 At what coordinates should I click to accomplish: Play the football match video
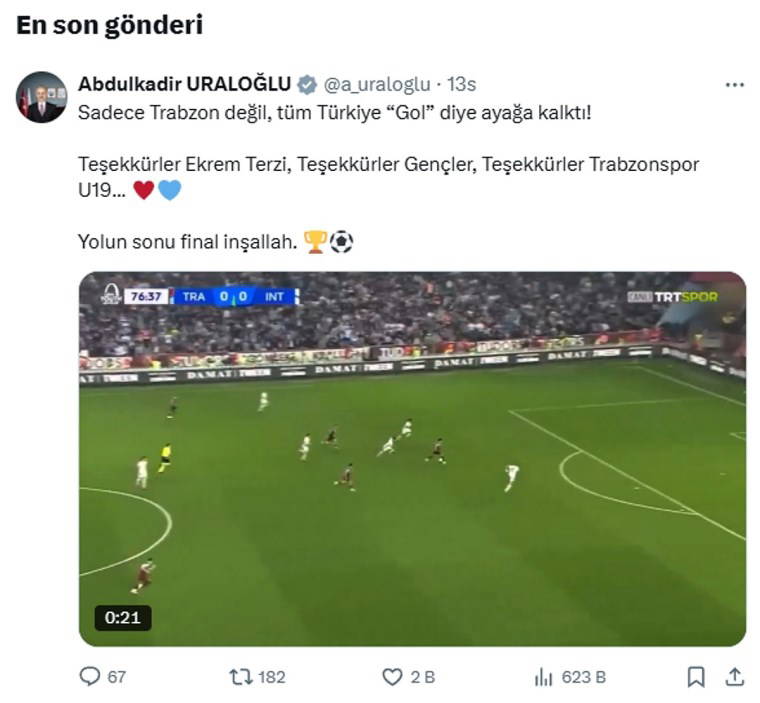pos(412,459)
